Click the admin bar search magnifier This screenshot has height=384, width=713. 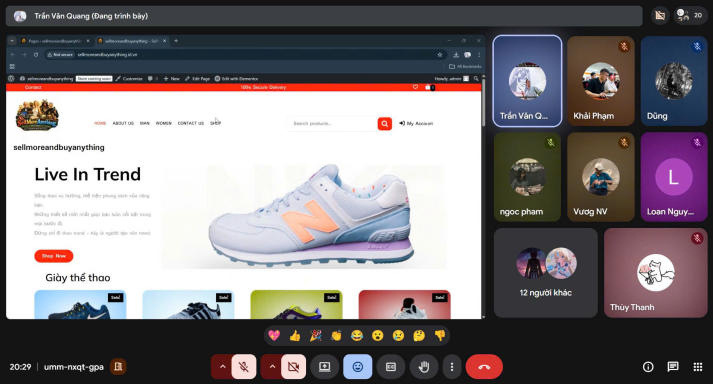[x=476, y=79]
